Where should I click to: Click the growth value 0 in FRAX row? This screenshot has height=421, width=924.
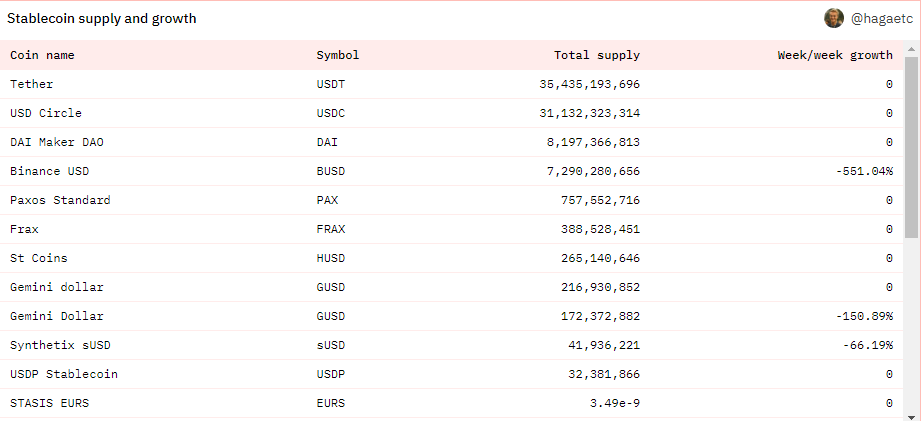click(889, 229)
